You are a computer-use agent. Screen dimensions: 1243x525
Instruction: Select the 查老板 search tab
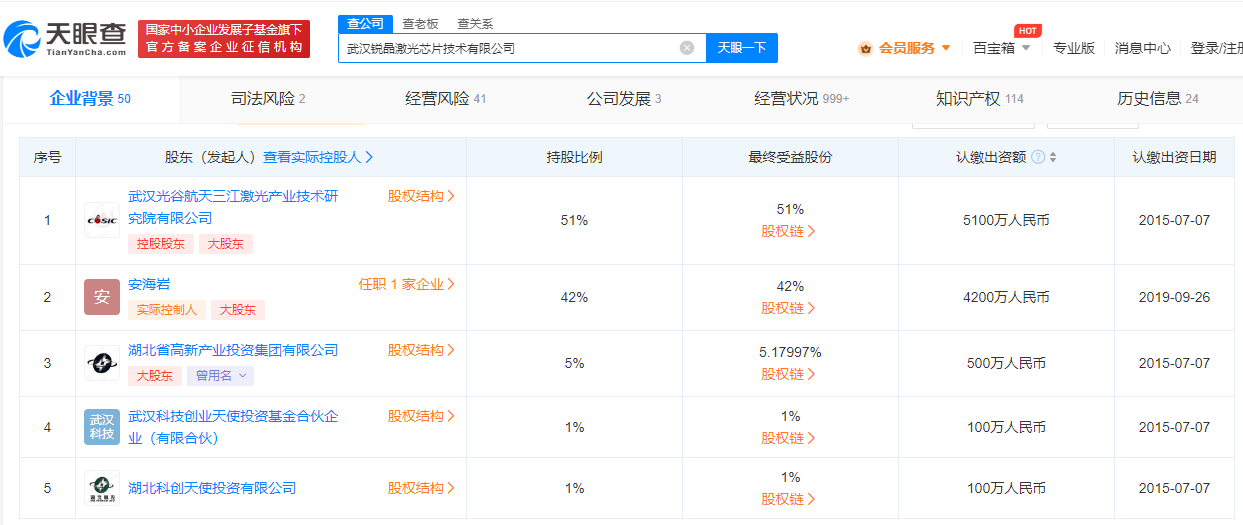click(420, 24)
